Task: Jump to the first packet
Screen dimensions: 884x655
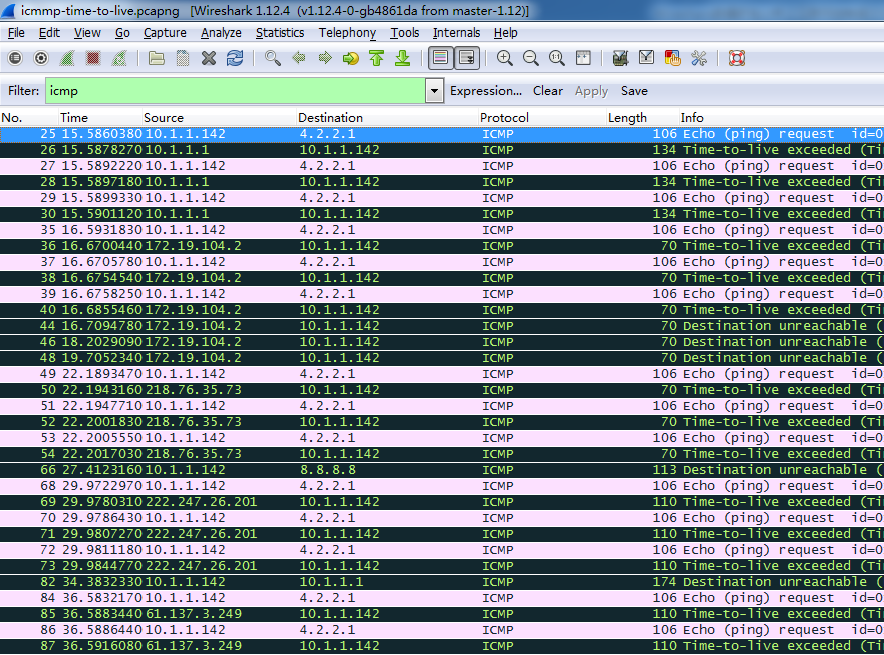Action: pos(377,58)
